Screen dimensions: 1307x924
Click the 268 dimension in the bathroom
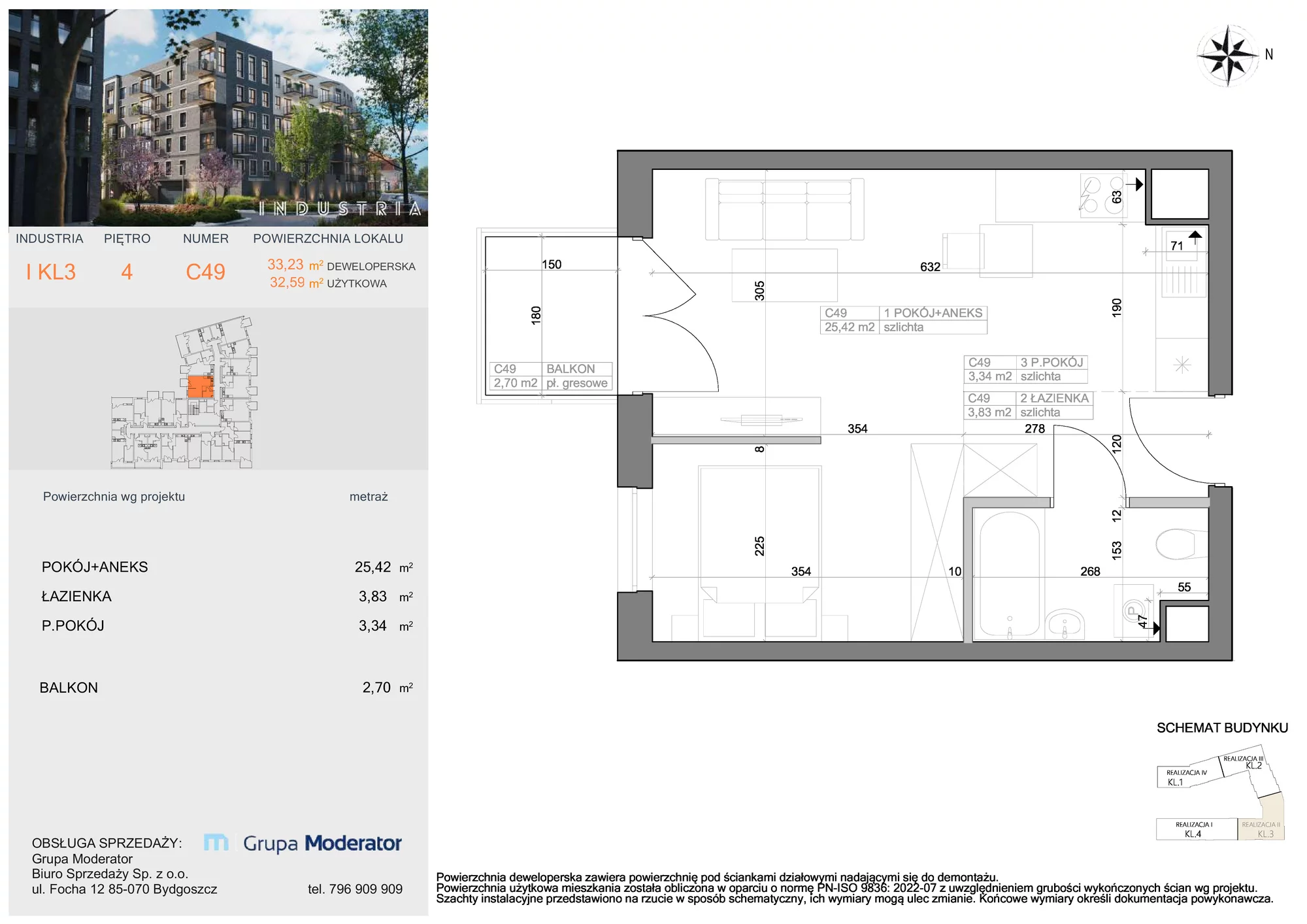1090,571
